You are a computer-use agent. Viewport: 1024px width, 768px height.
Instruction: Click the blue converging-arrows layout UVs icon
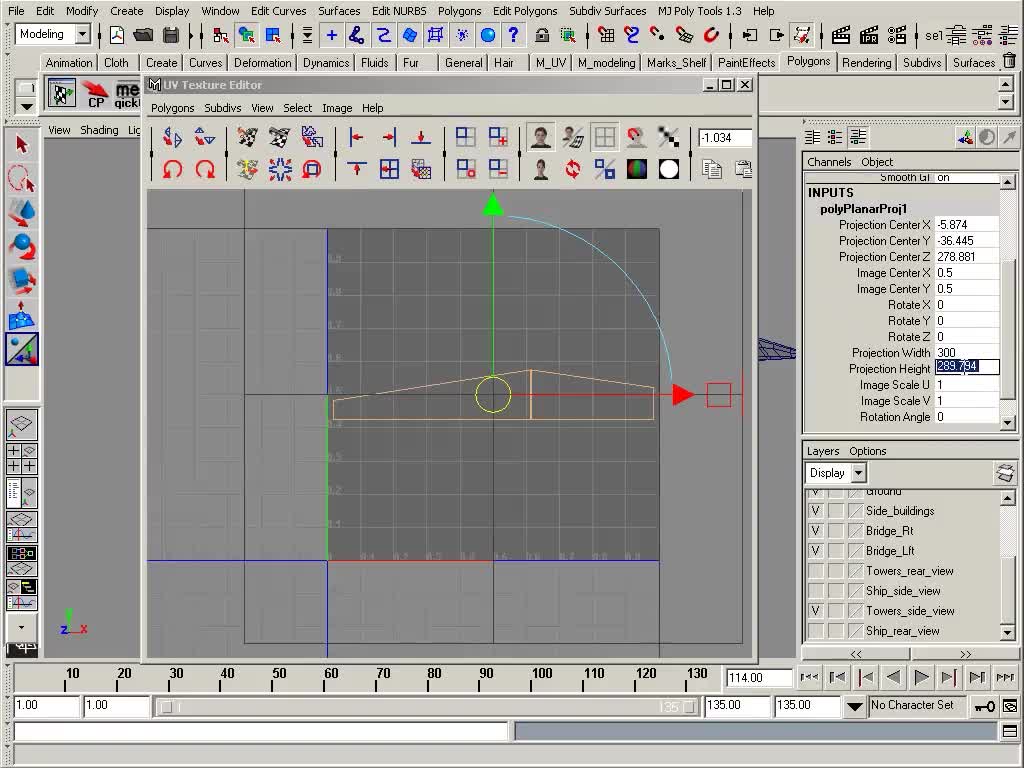[x=280, y=169]
